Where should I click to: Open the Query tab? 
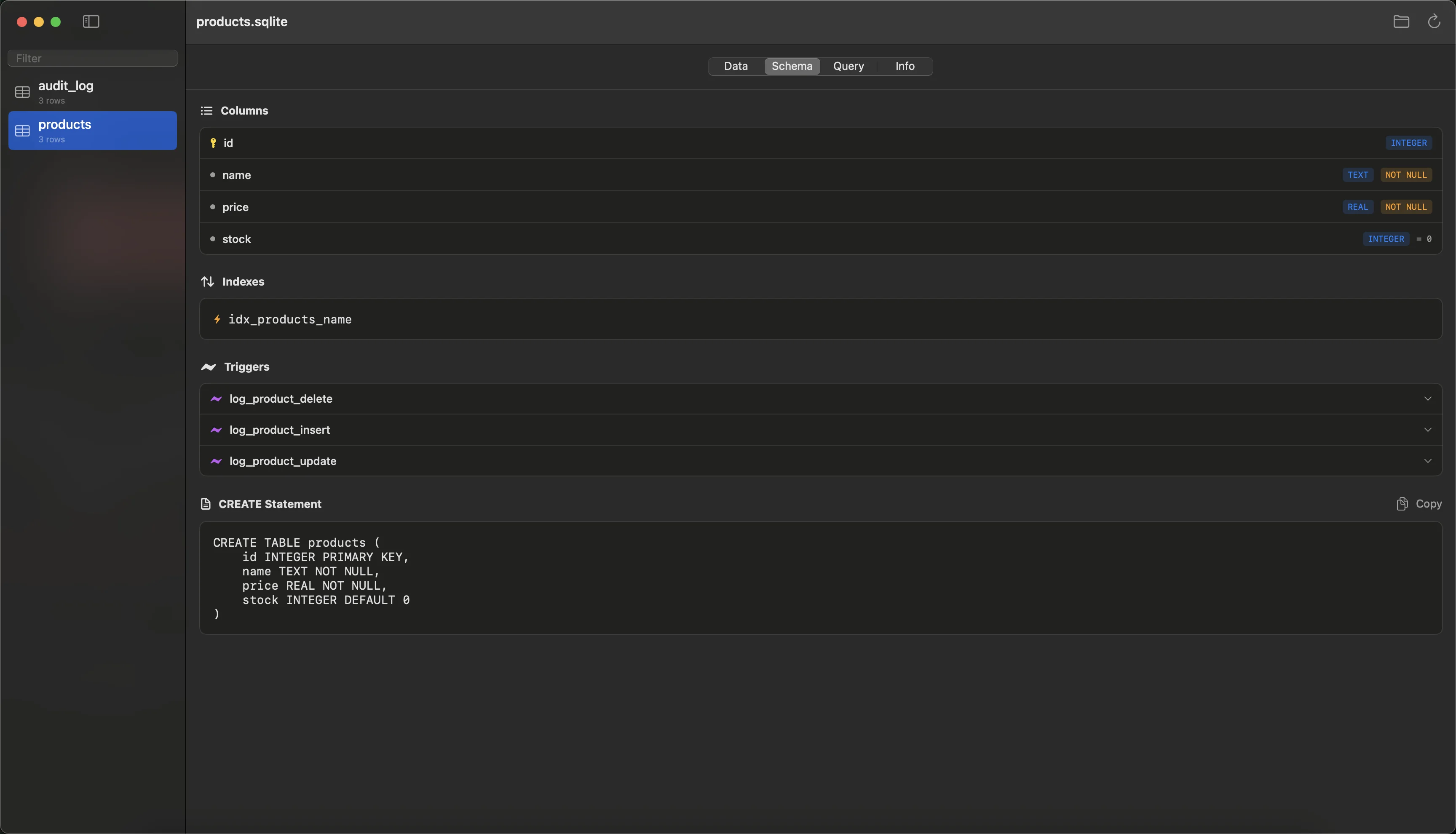(848, 66)
